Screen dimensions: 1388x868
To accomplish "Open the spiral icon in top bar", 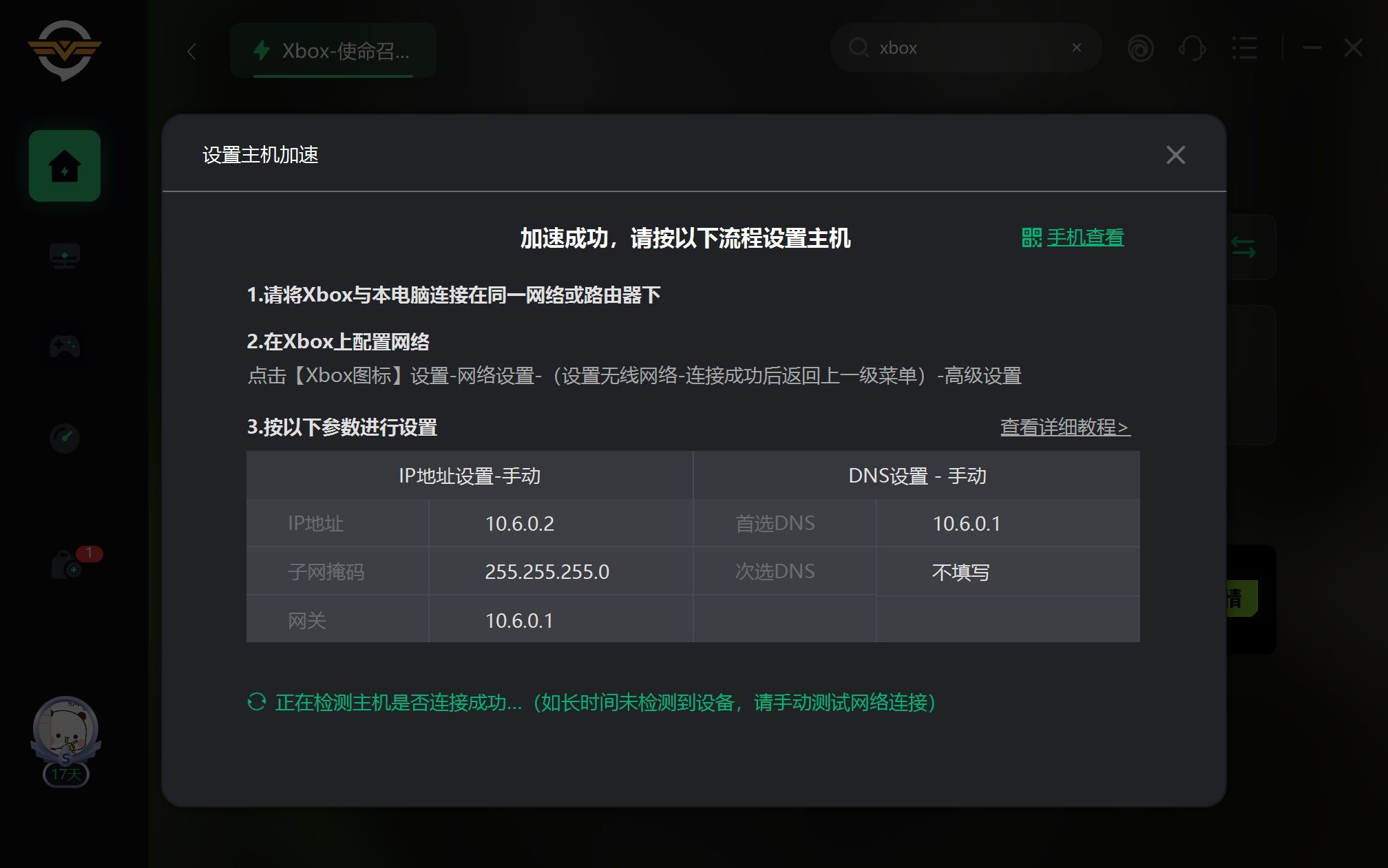I will tap(1140, 48).
